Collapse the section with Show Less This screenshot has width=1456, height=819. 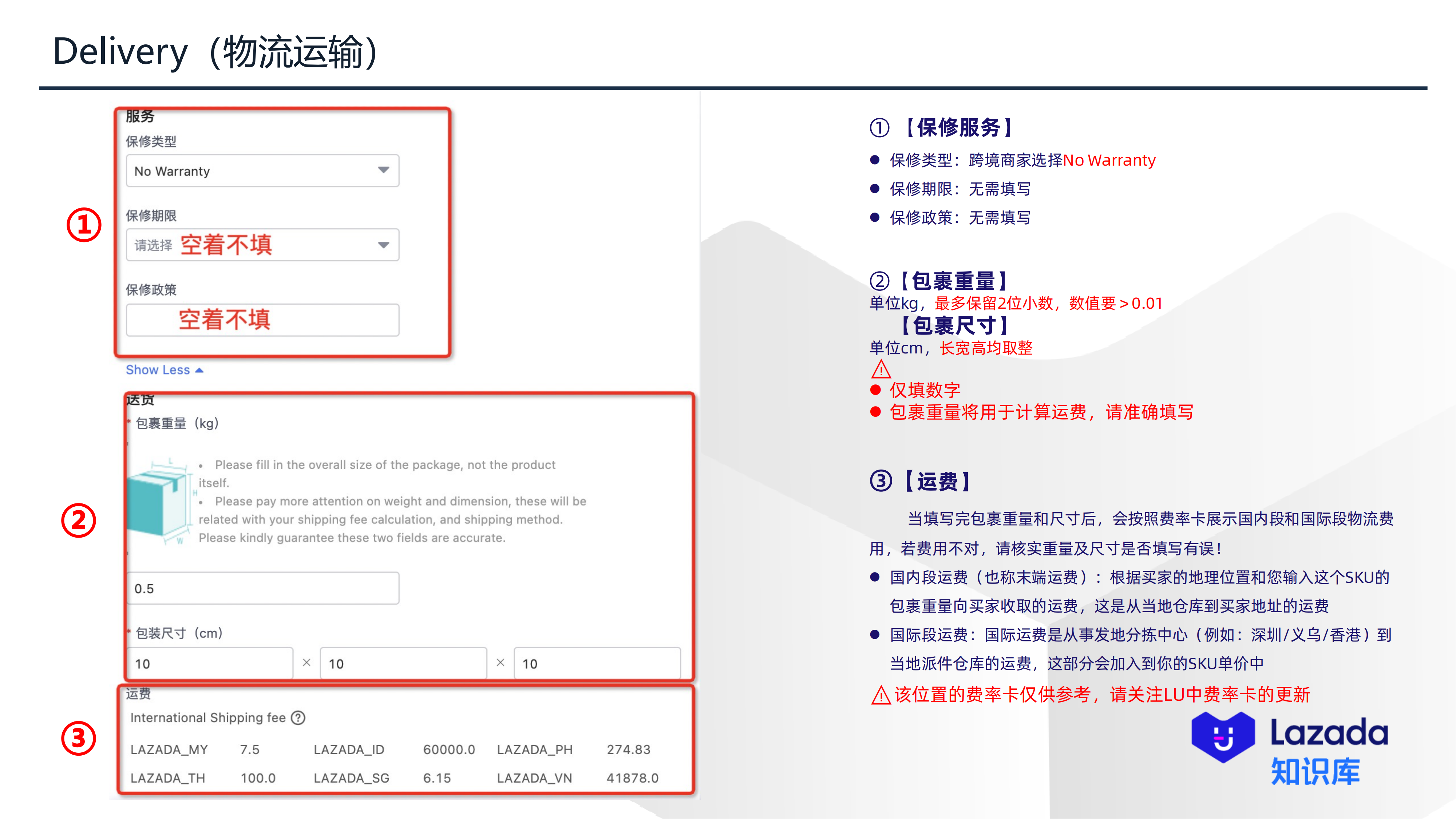click(164, 370)
